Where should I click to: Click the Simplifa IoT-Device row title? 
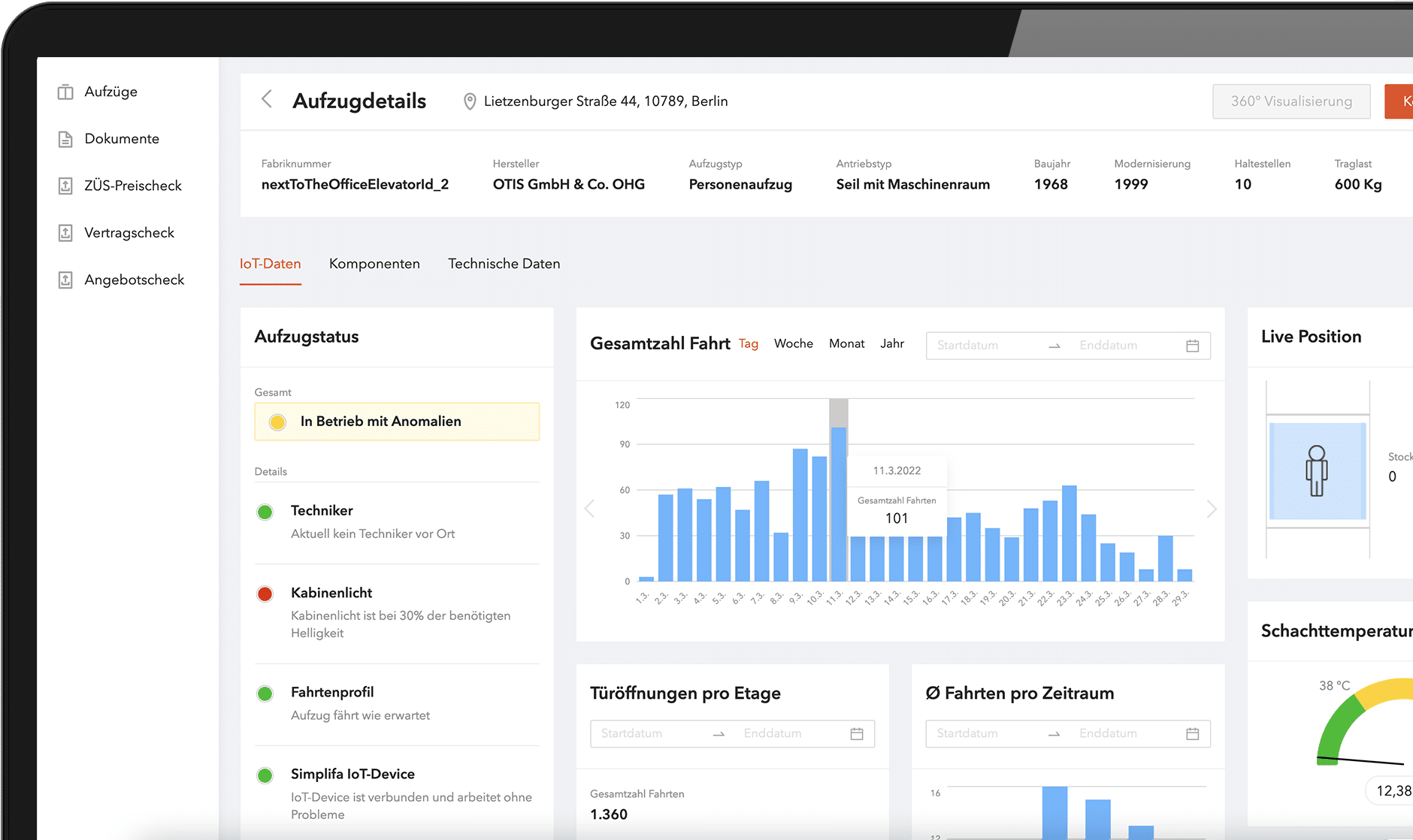pos(352,774)
